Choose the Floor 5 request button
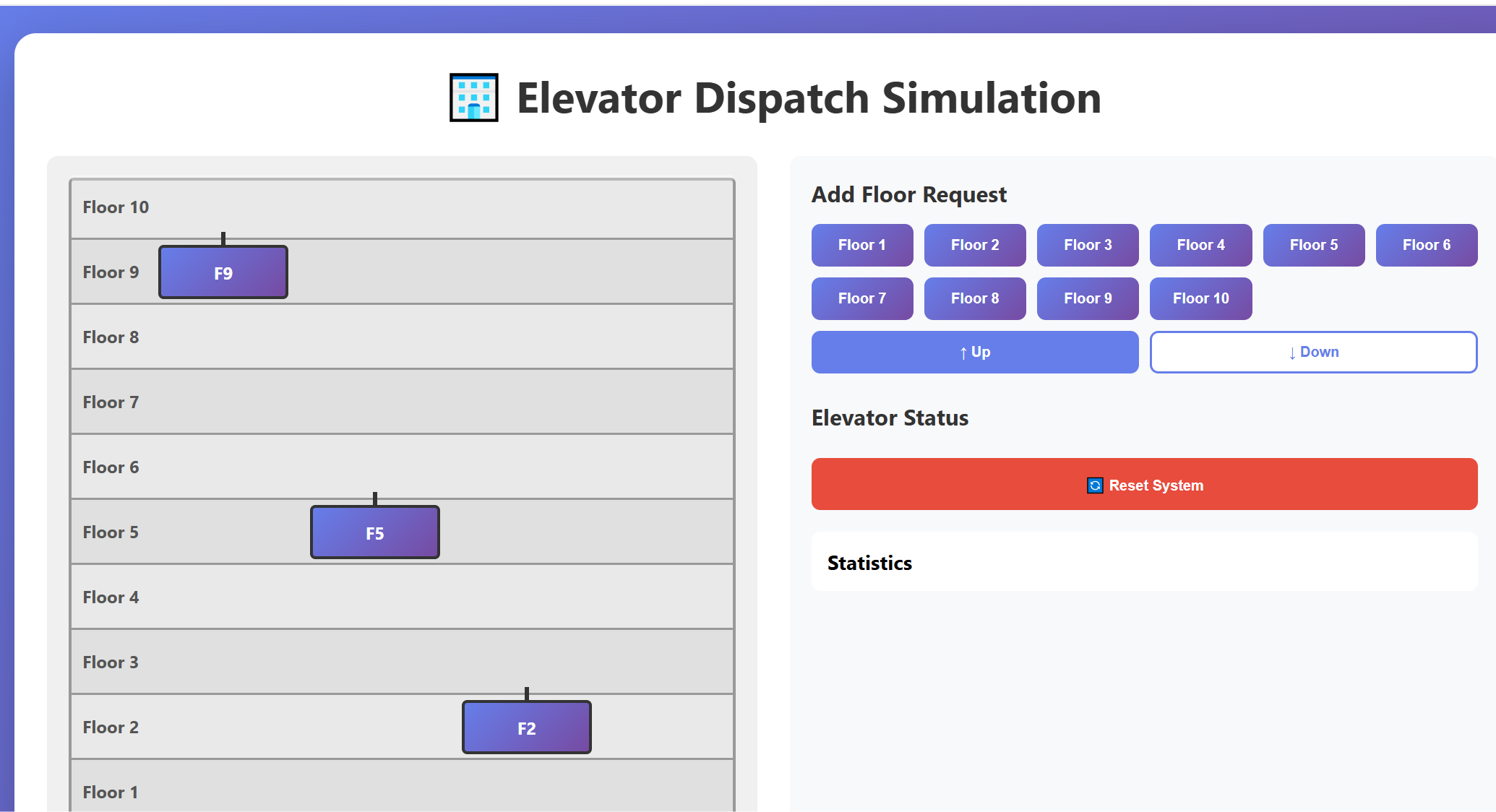Image resolution: width=1496 pixels, height=812 pixels. [x=1314, y=245]
